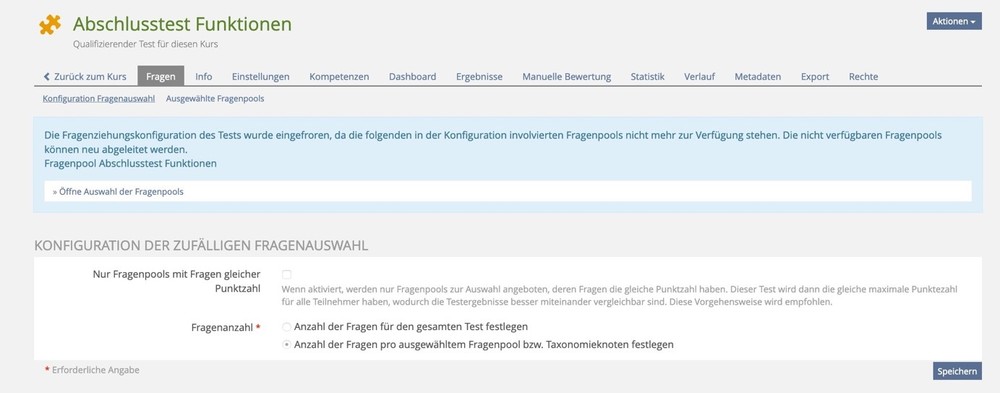Image resolution: width=1000 pixels, height=393 pixels.
Task: Toggle Nur Fragenpools mit gleicher Punktzahl checkbox
Action: point(286,274)
